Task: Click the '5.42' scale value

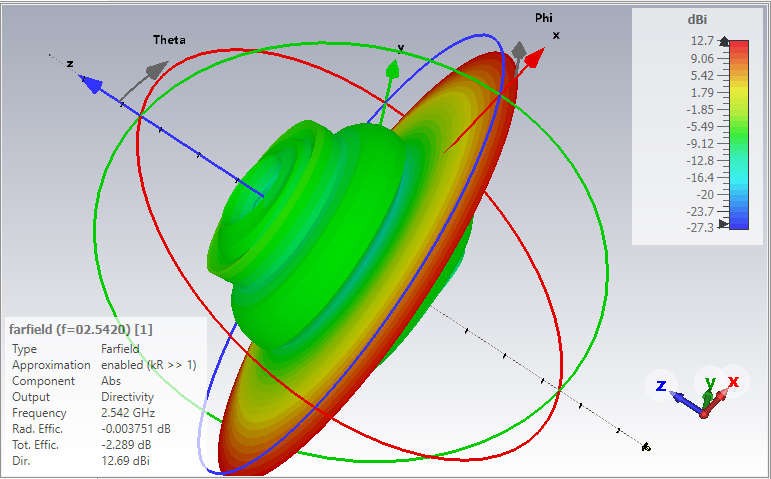Action: click(x=702, y=75)
